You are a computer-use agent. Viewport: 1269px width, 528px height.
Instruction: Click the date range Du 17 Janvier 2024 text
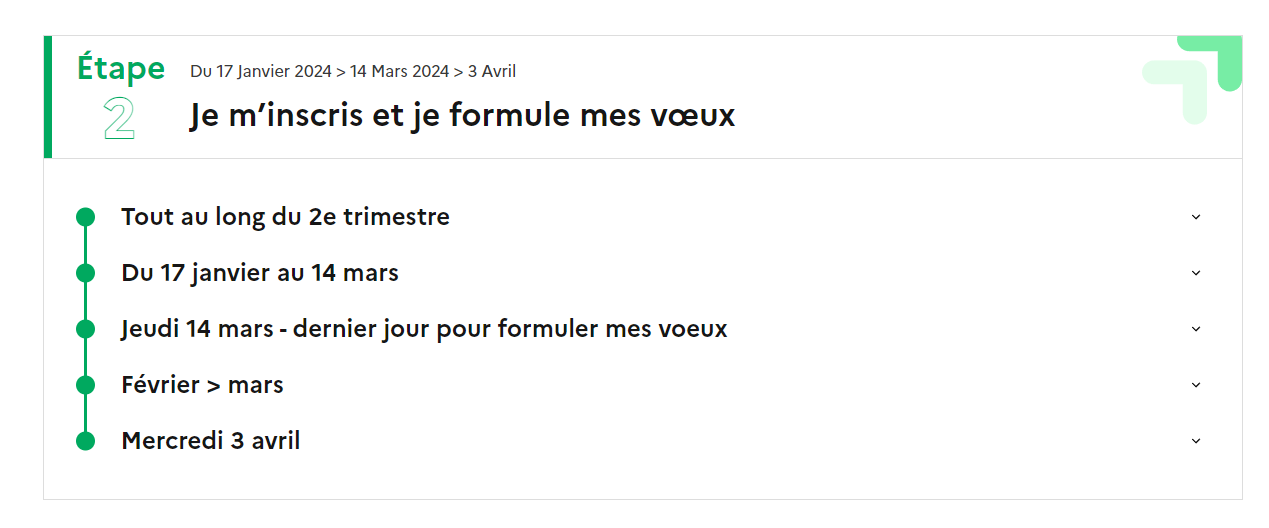pos(261,71)
